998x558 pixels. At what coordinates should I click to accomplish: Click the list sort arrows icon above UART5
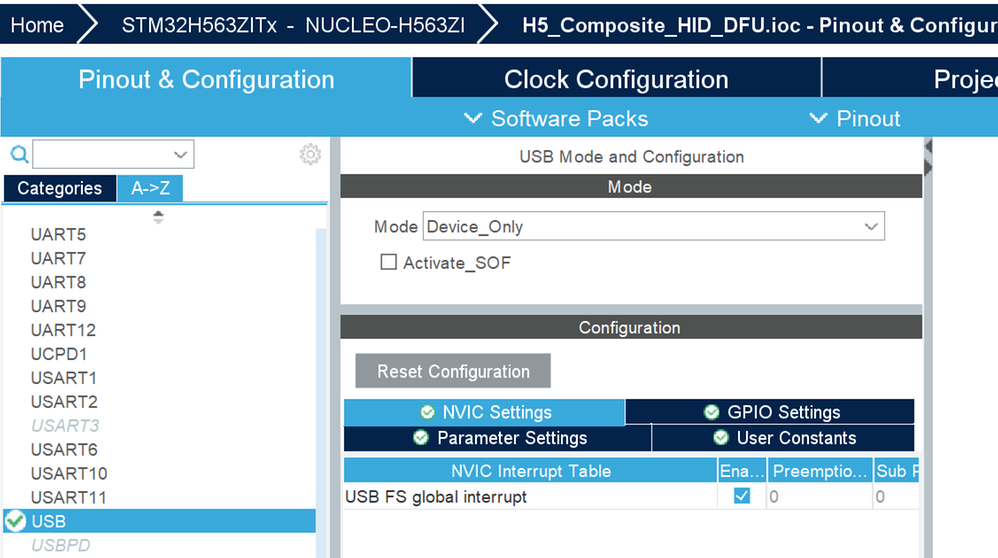[158, 217]
